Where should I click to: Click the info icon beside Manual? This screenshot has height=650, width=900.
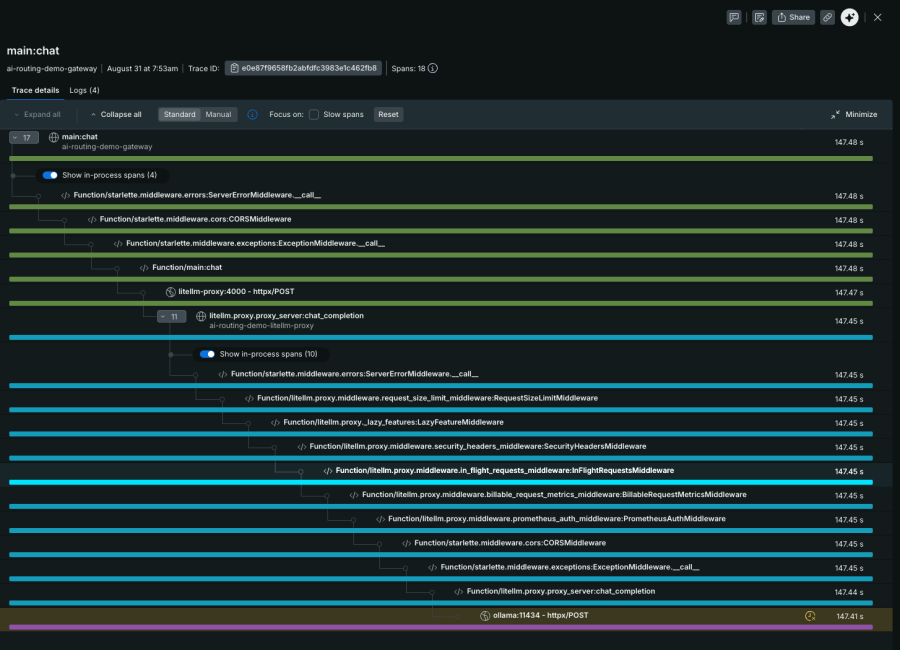click(252, 114)
